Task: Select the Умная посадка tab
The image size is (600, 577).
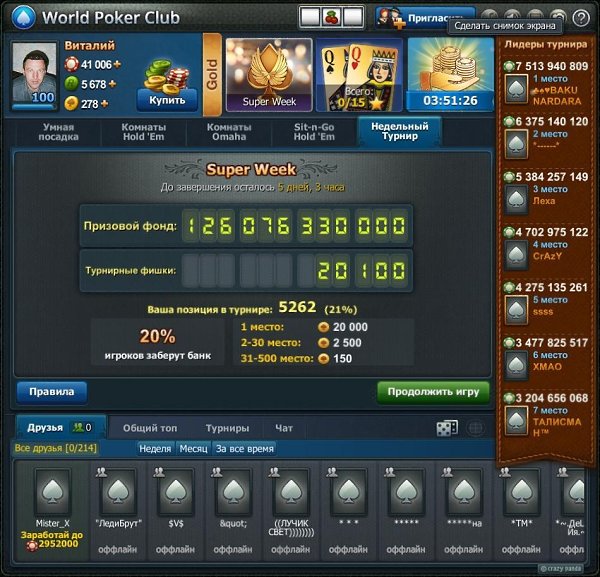Action: click(58, 132)
